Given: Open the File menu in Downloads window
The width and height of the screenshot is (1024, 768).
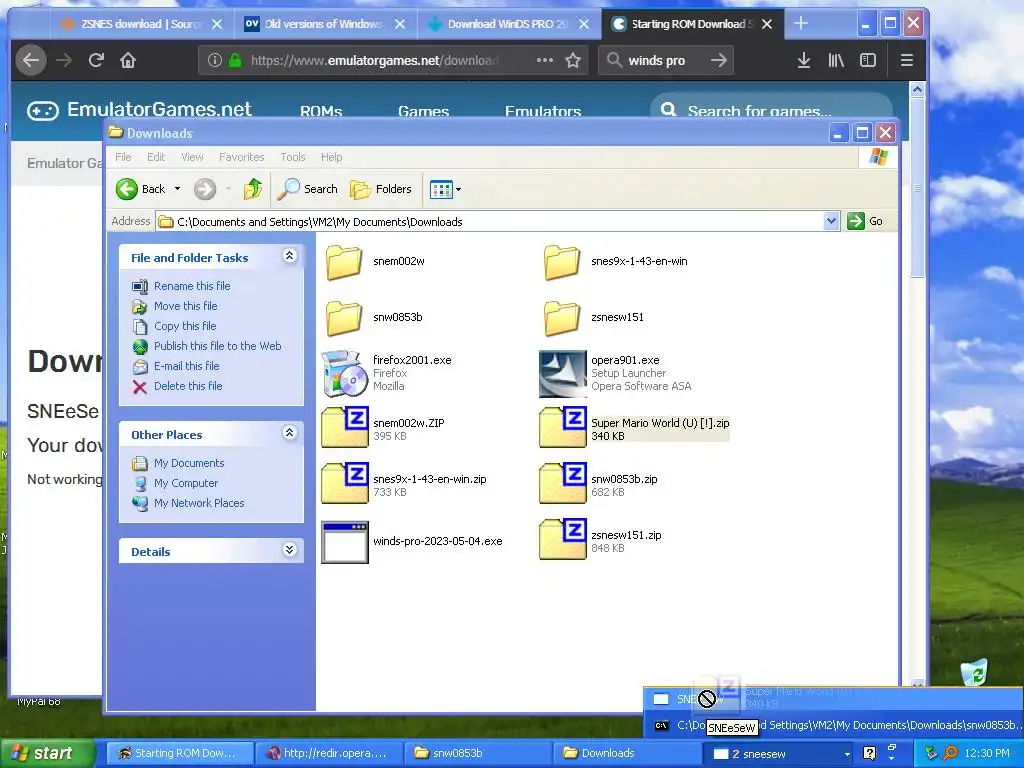Looking at the screenshot, I should coord(123,157).
